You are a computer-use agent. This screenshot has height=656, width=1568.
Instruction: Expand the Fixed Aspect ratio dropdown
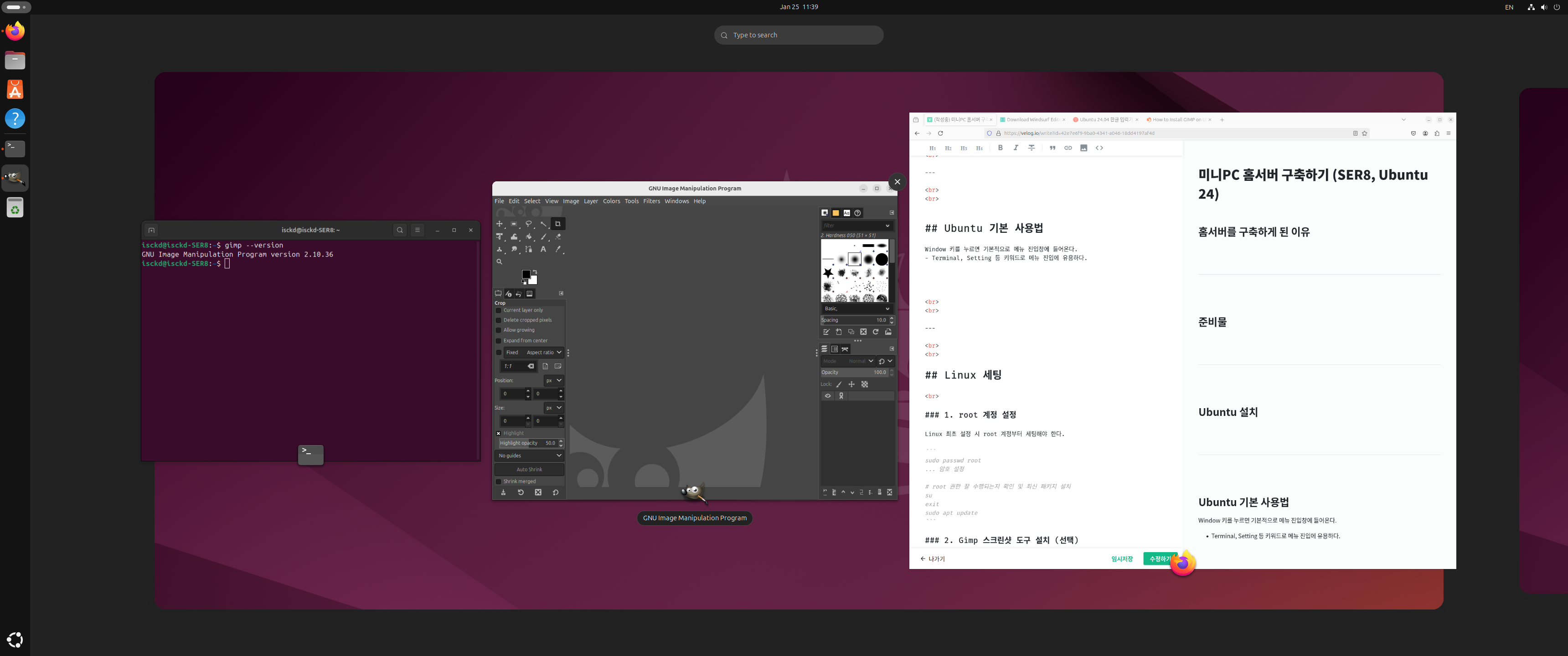(544, 352)
